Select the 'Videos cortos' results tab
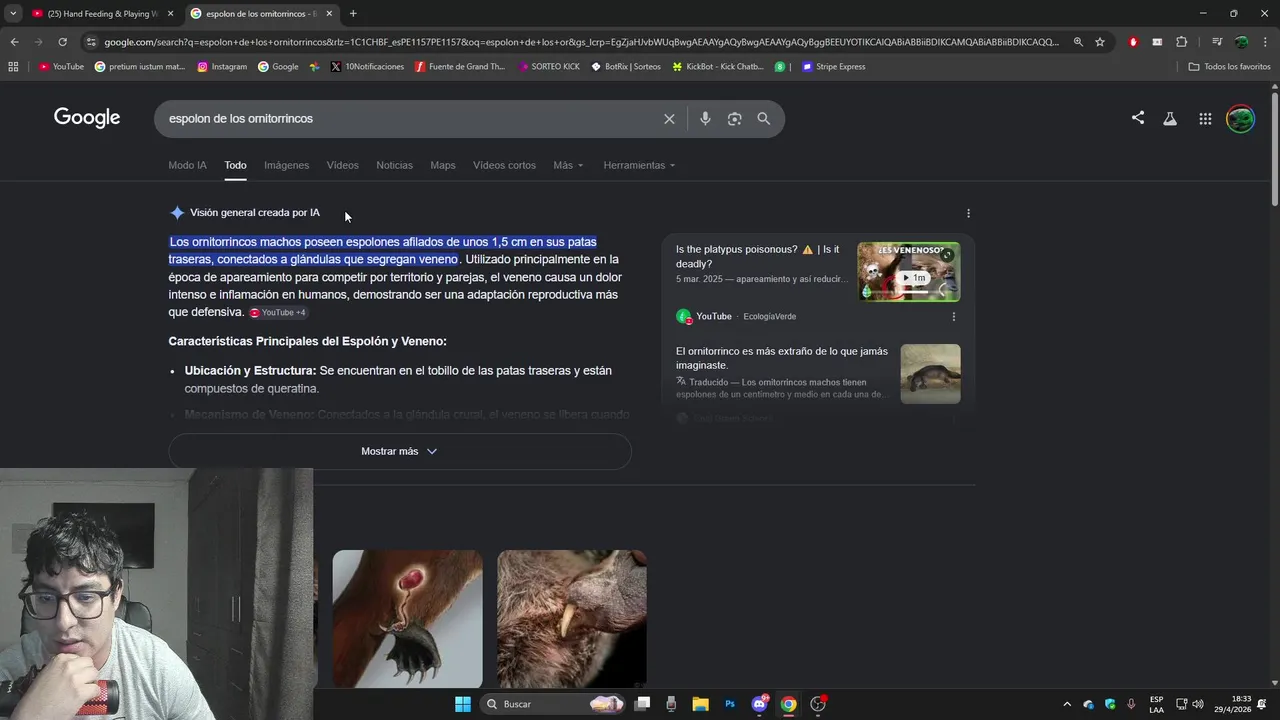 504,165
